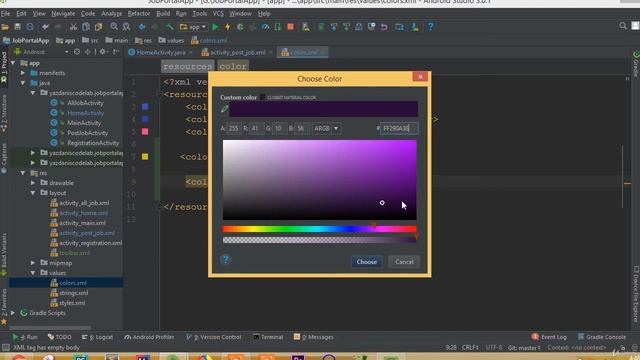This screenshot has width=640, height=360.
Task: Open the ARGB color mode dropdown
Action: (326, 128)
